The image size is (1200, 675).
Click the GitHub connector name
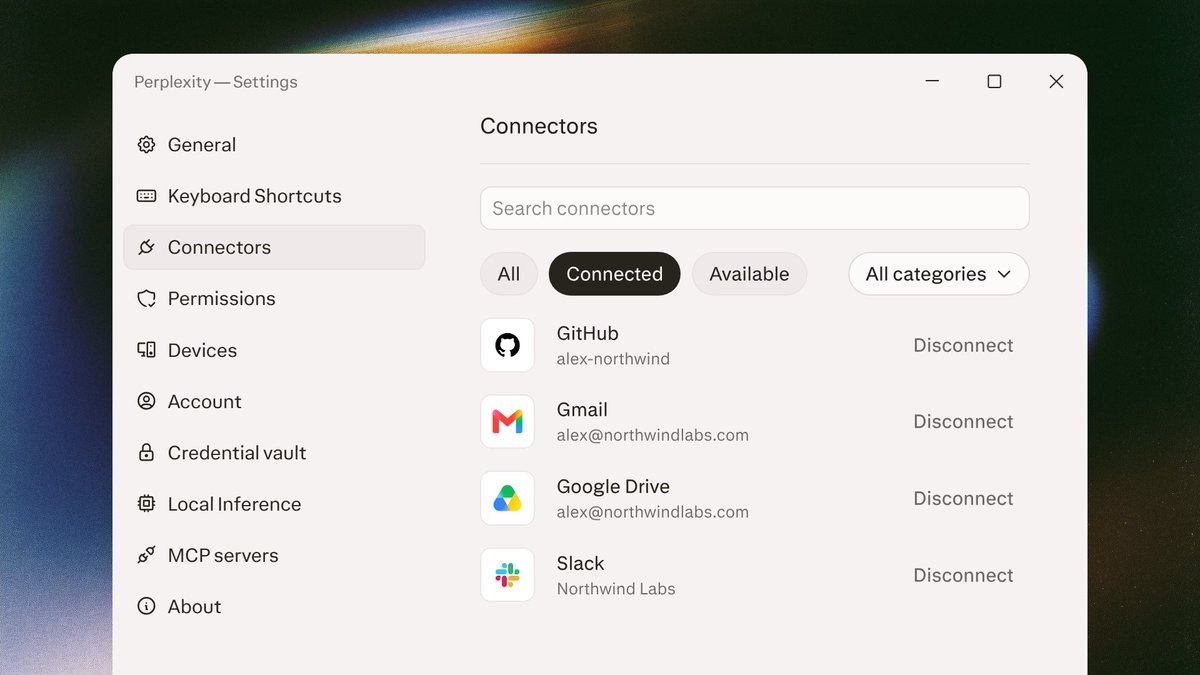[x=588, y=333]
